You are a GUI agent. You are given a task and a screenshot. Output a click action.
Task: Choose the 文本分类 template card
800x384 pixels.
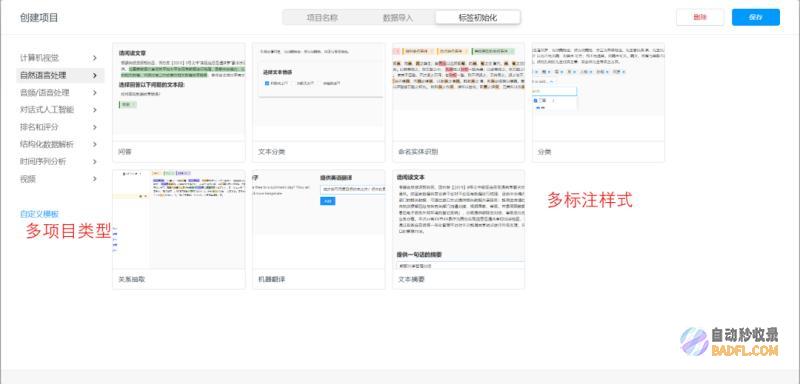point(318,103)
